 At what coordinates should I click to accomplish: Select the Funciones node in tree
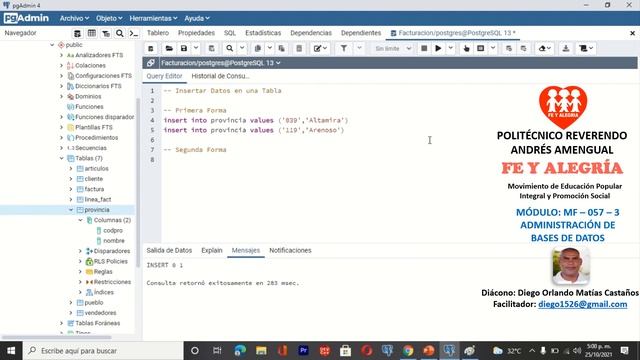coord(89,107)
